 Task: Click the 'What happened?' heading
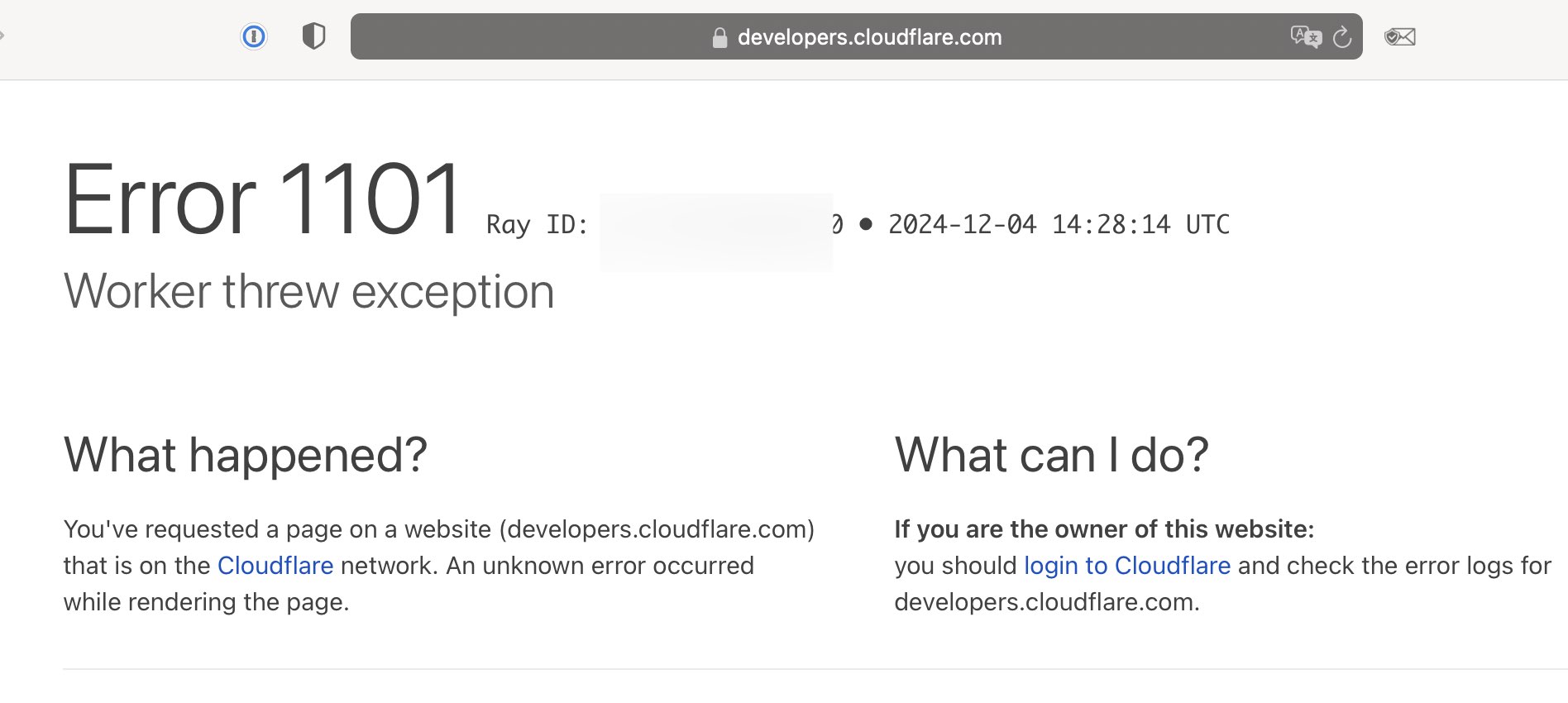click(246, 455)
